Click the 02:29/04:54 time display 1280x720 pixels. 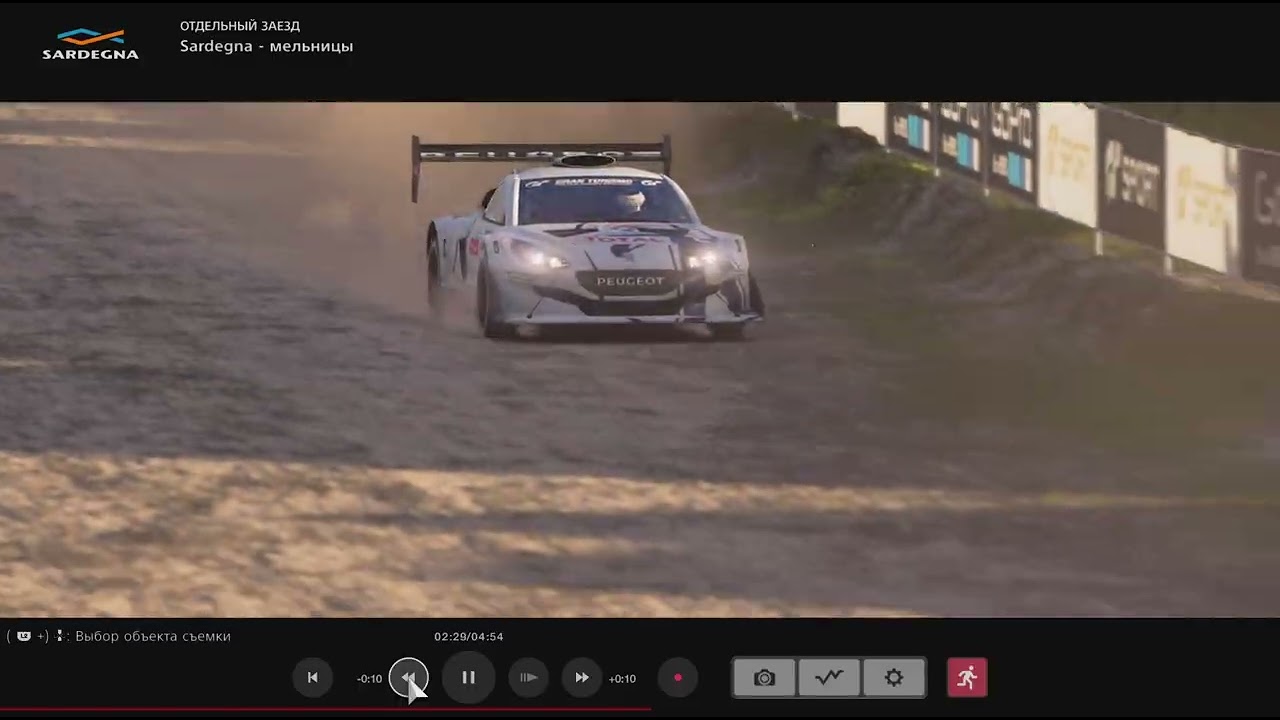(x=468, y=636)
